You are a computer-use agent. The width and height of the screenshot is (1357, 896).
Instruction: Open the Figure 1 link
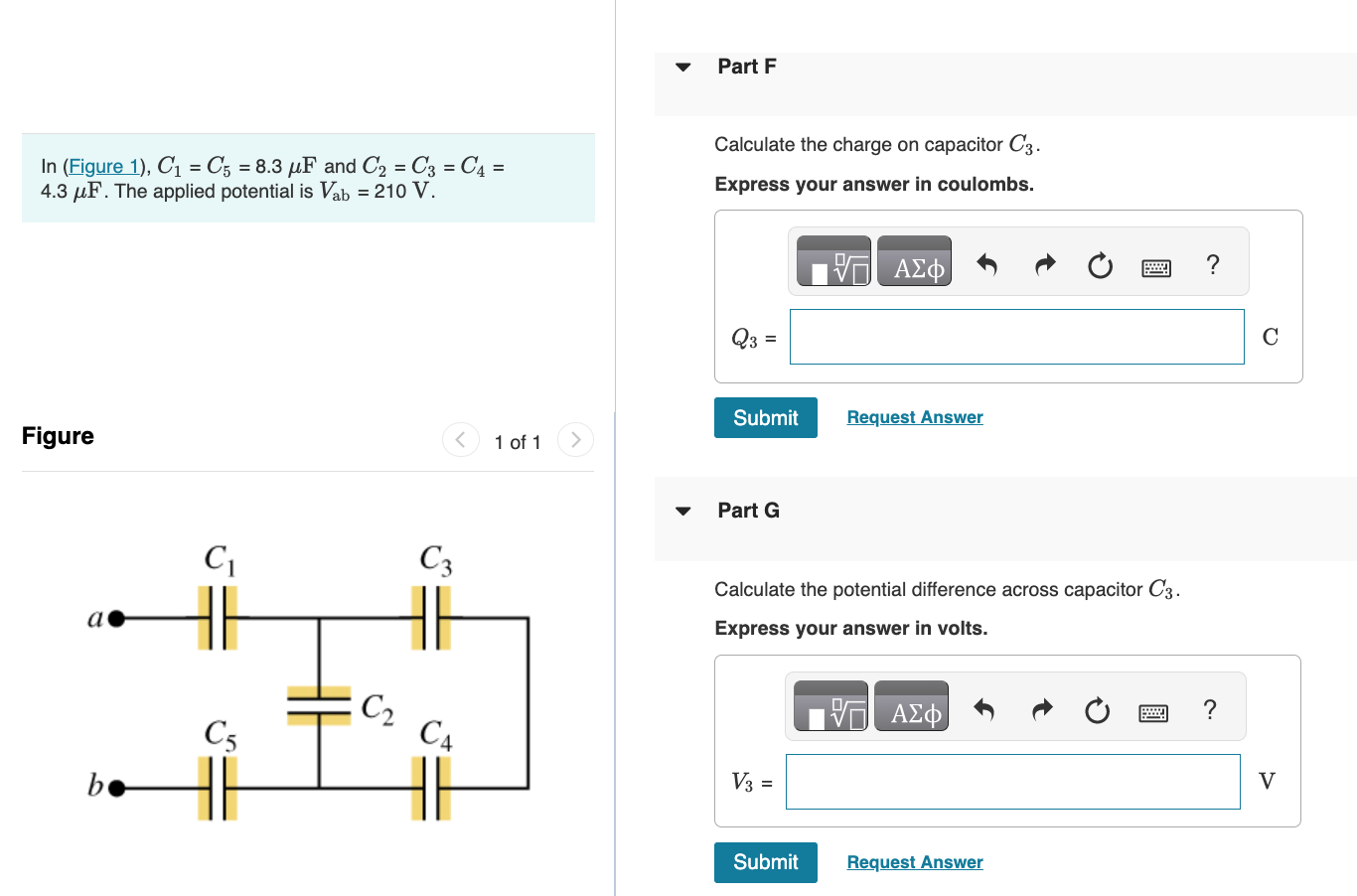click(x=104, y=166)
